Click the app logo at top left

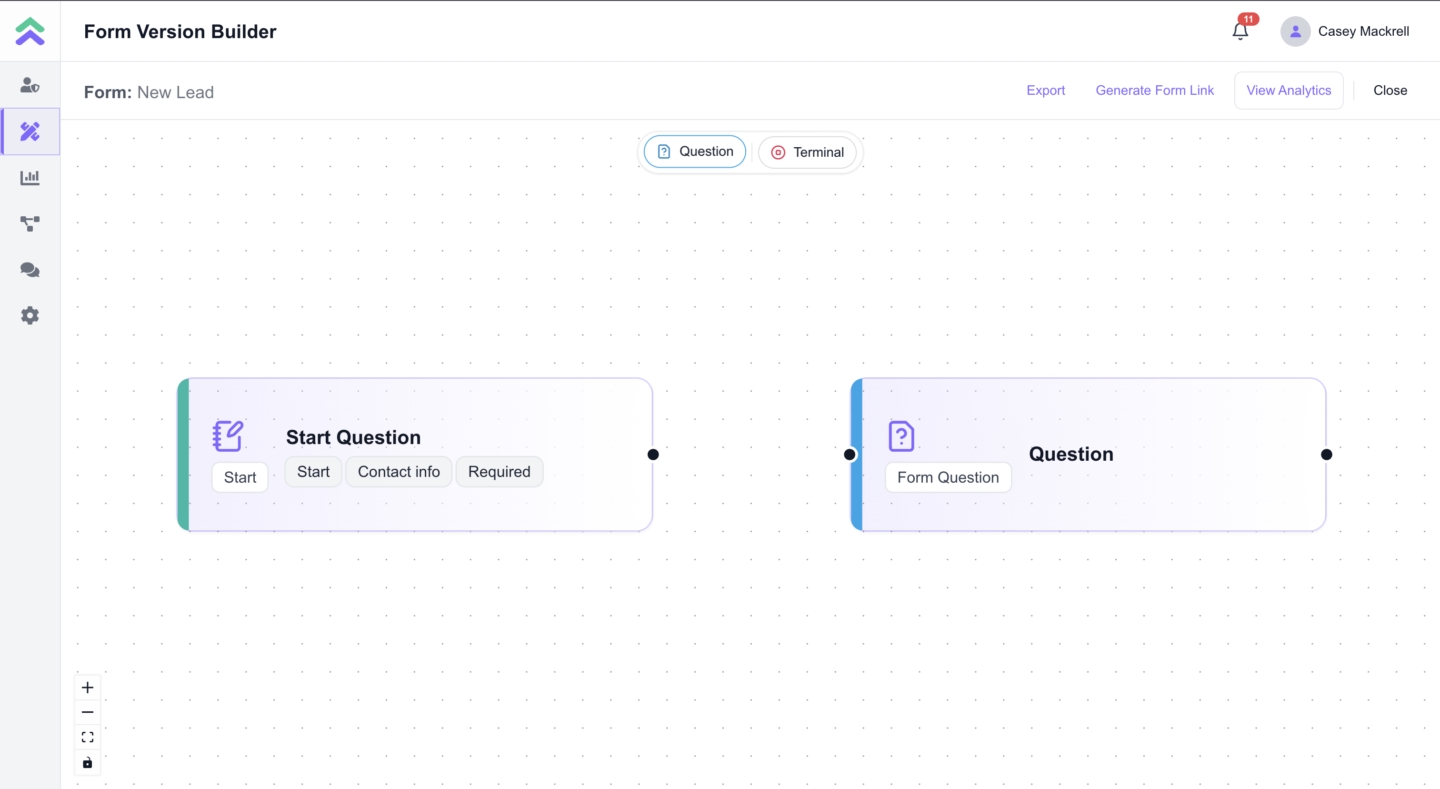(30, 31)
